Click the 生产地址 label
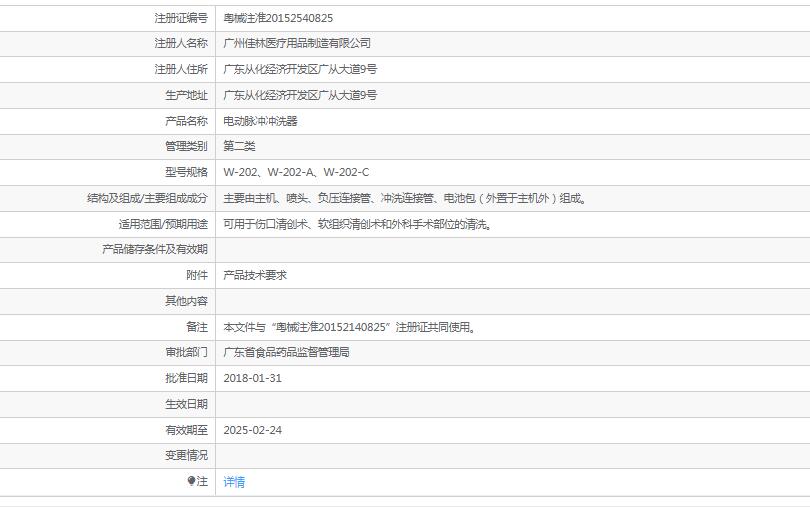This screenshot has height=507, width=810. tap(186, 95)
